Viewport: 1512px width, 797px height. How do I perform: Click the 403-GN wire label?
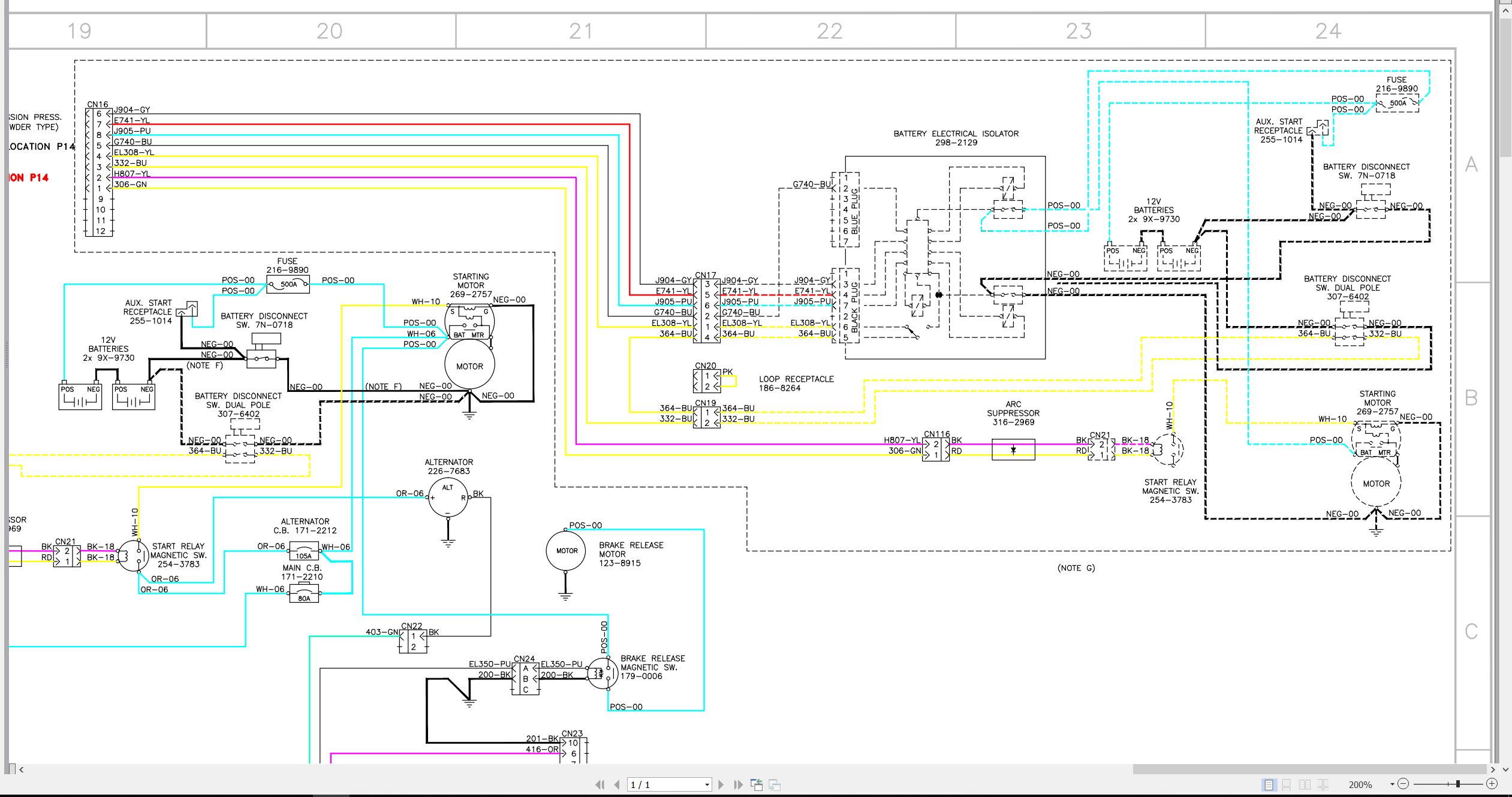point(382,632)
